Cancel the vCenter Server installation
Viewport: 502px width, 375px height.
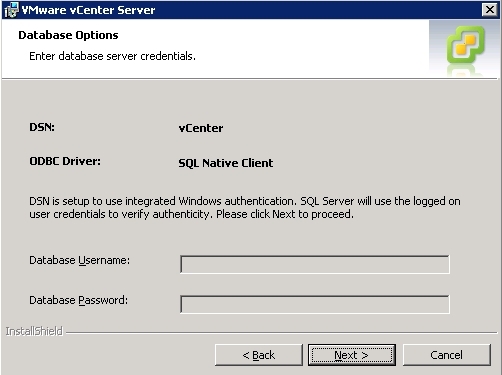[447, 355]
